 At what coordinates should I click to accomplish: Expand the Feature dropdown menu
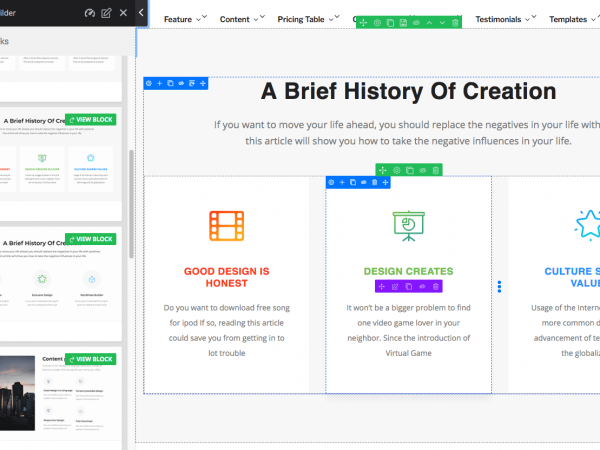pyautogui.click(x=184, y=19)
